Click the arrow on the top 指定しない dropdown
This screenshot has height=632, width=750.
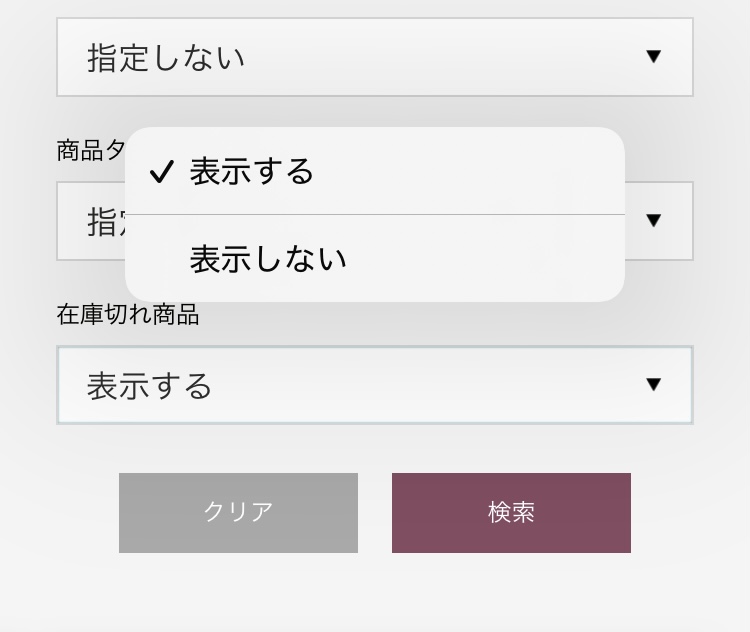pos(653,57)
